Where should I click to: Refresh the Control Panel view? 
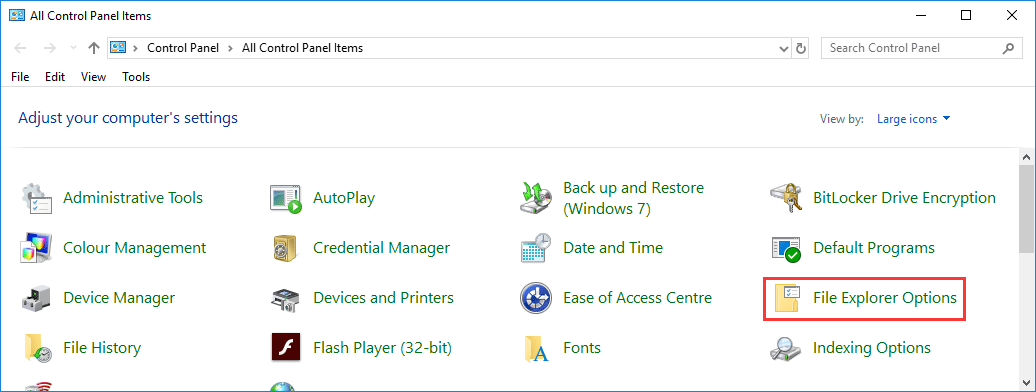[801, 48]
